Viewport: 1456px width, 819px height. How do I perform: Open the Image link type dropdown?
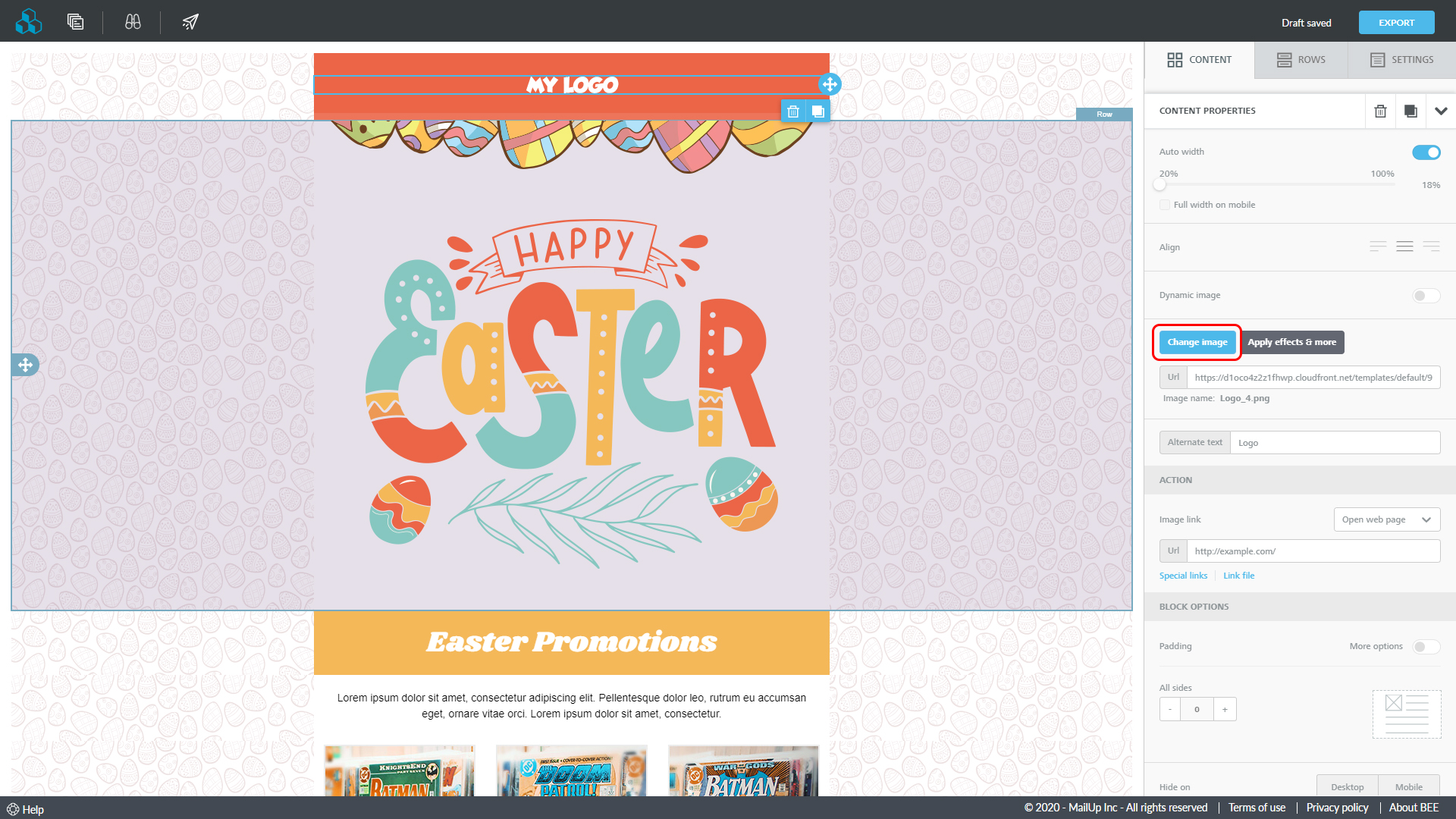pyautogui.click(x=1386, y=519)
